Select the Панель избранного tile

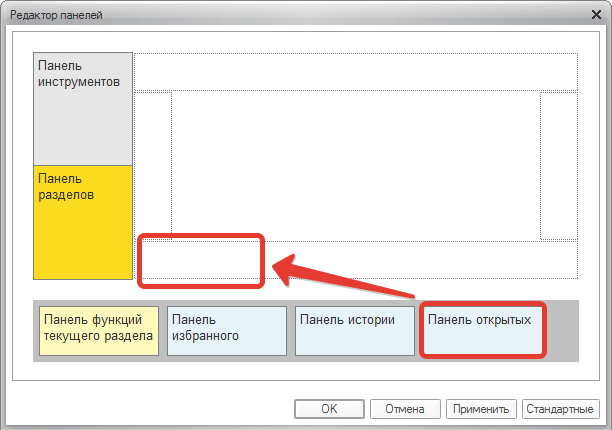[226, 329]
